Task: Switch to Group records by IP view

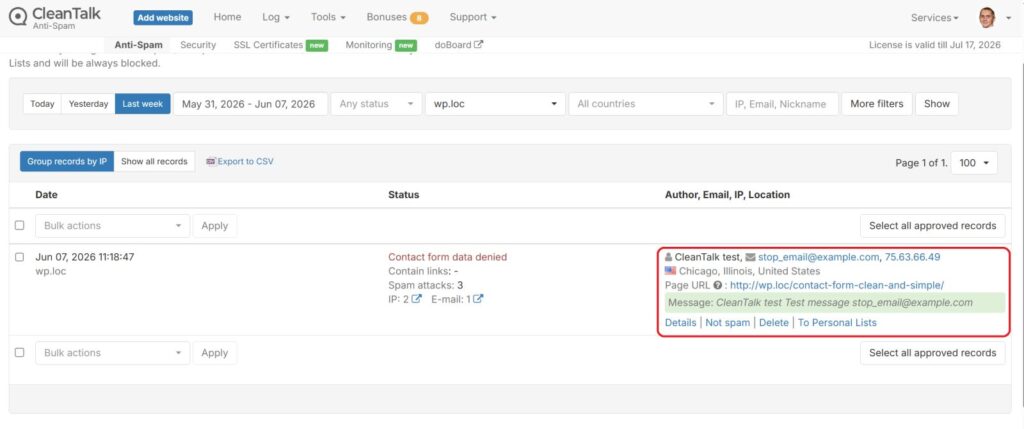Action: click(67, 161)
